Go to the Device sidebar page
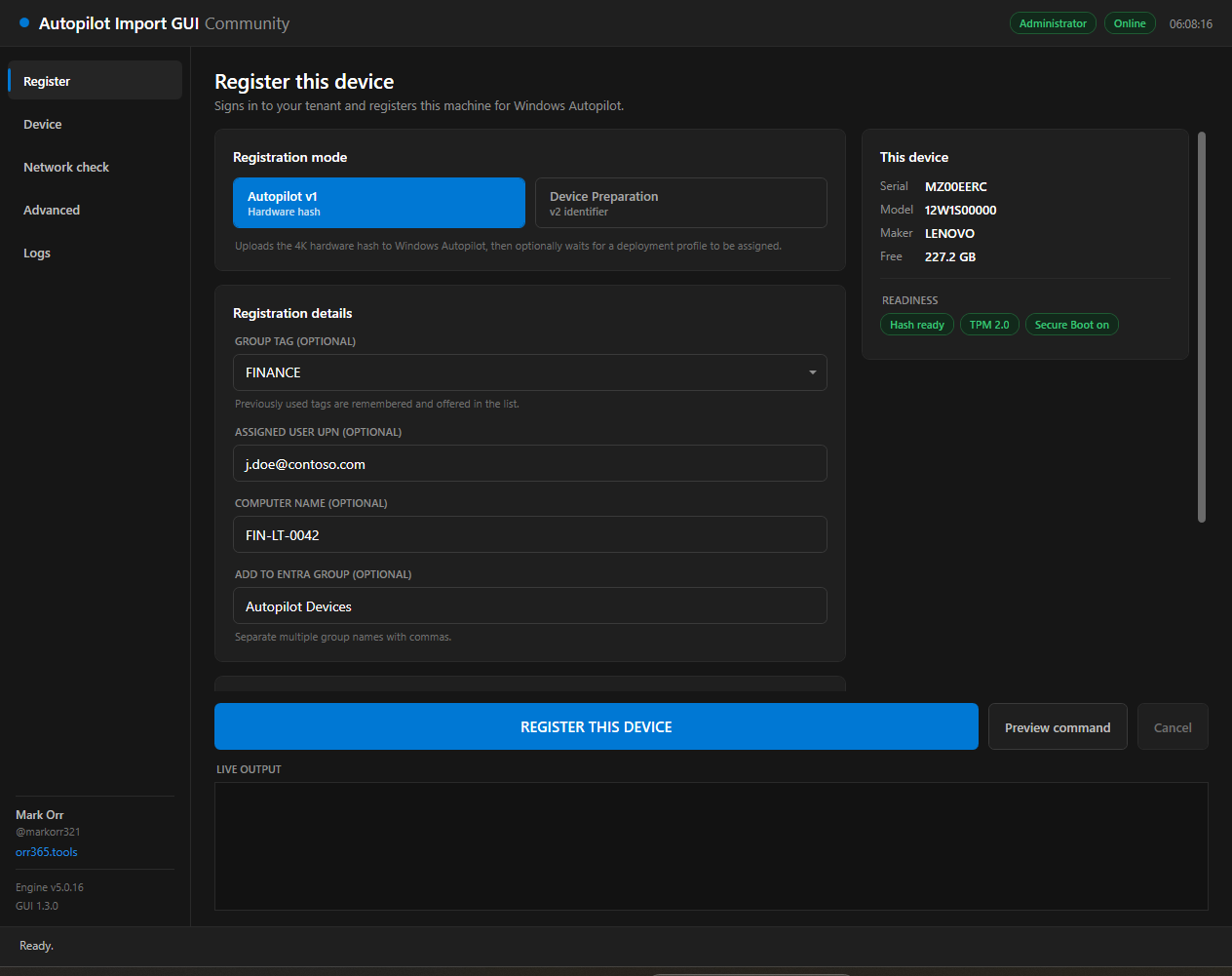Image resolution: width=1232 pixels, height=976 pixels. click(x=95, y=124)
